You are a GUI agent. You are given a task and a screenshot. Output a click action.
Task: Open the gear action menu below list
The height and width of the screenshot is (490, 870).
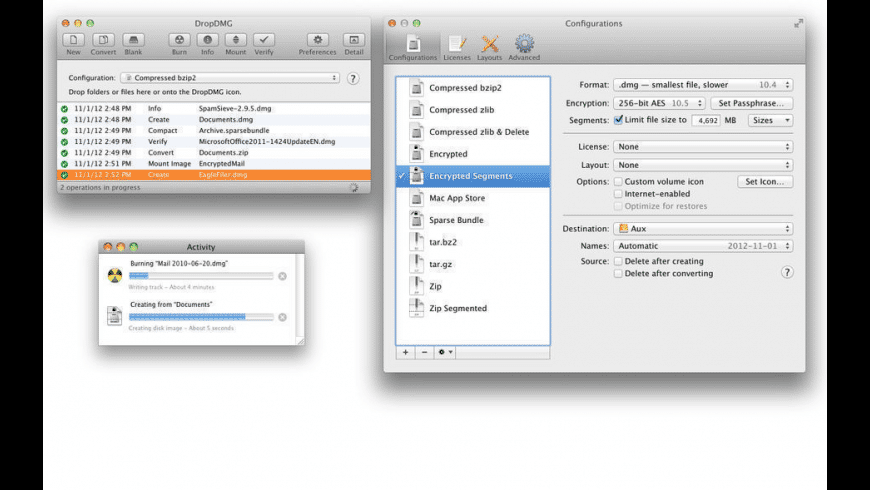pos(445,352)
